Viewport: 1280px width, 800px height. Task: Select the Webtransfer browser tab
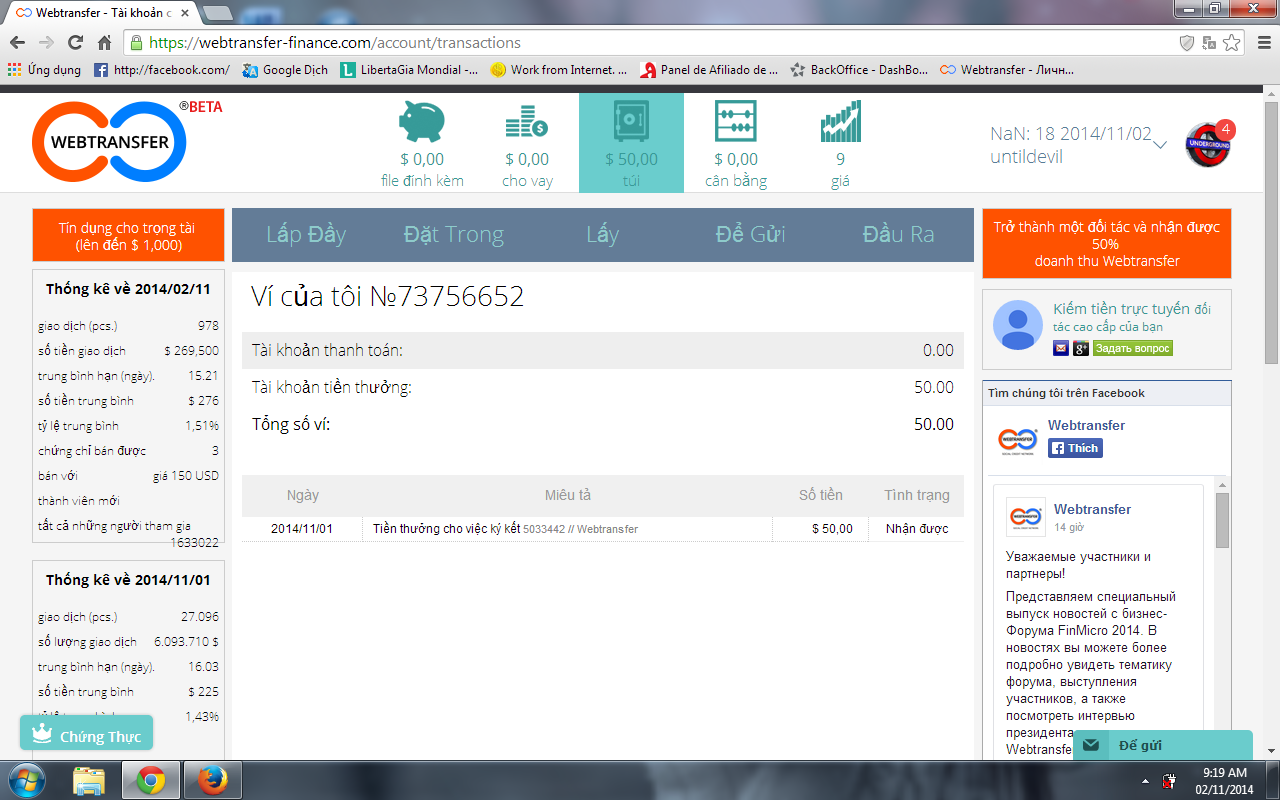[x=100, y=13]
